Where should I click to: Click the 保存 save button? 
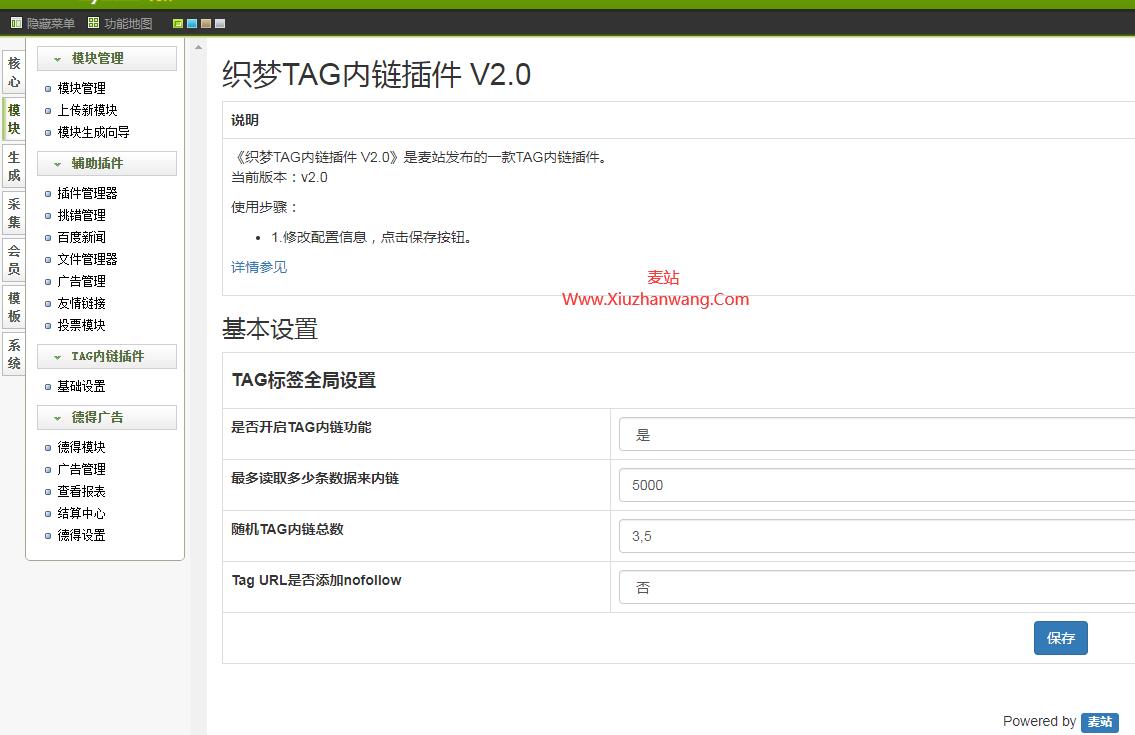click(1060, 638)
